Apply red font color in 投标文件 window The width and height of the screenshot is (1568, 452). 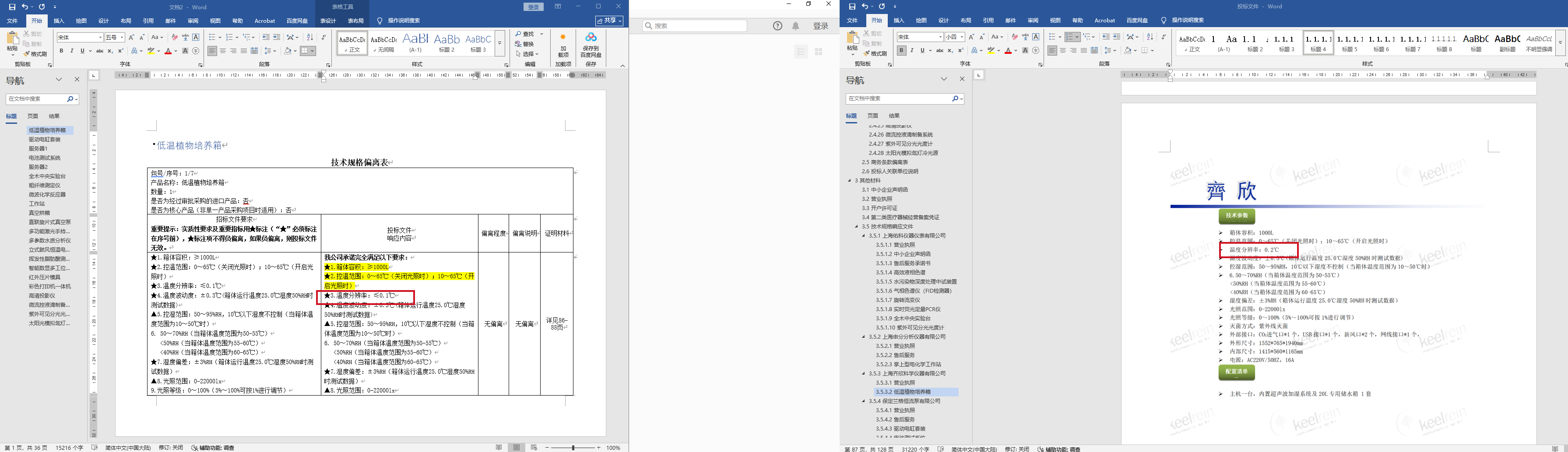tap(1009, 51)
